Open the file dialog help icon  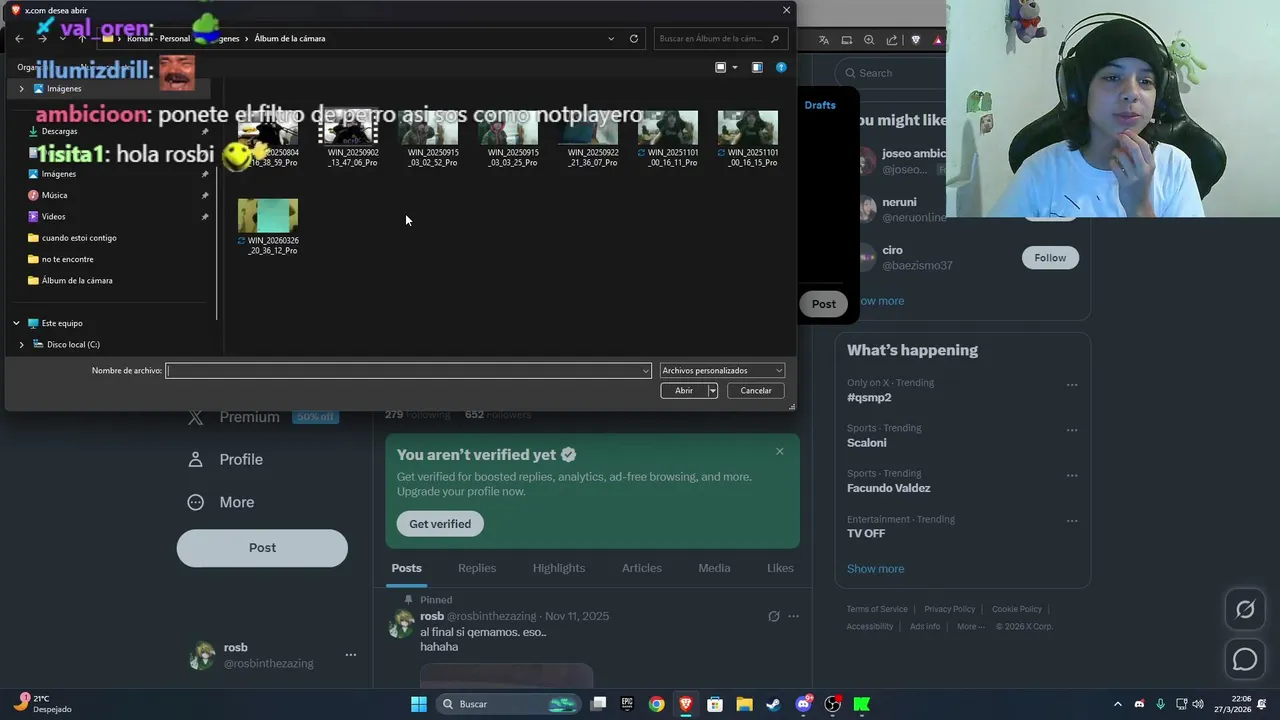tap(781, 67)
